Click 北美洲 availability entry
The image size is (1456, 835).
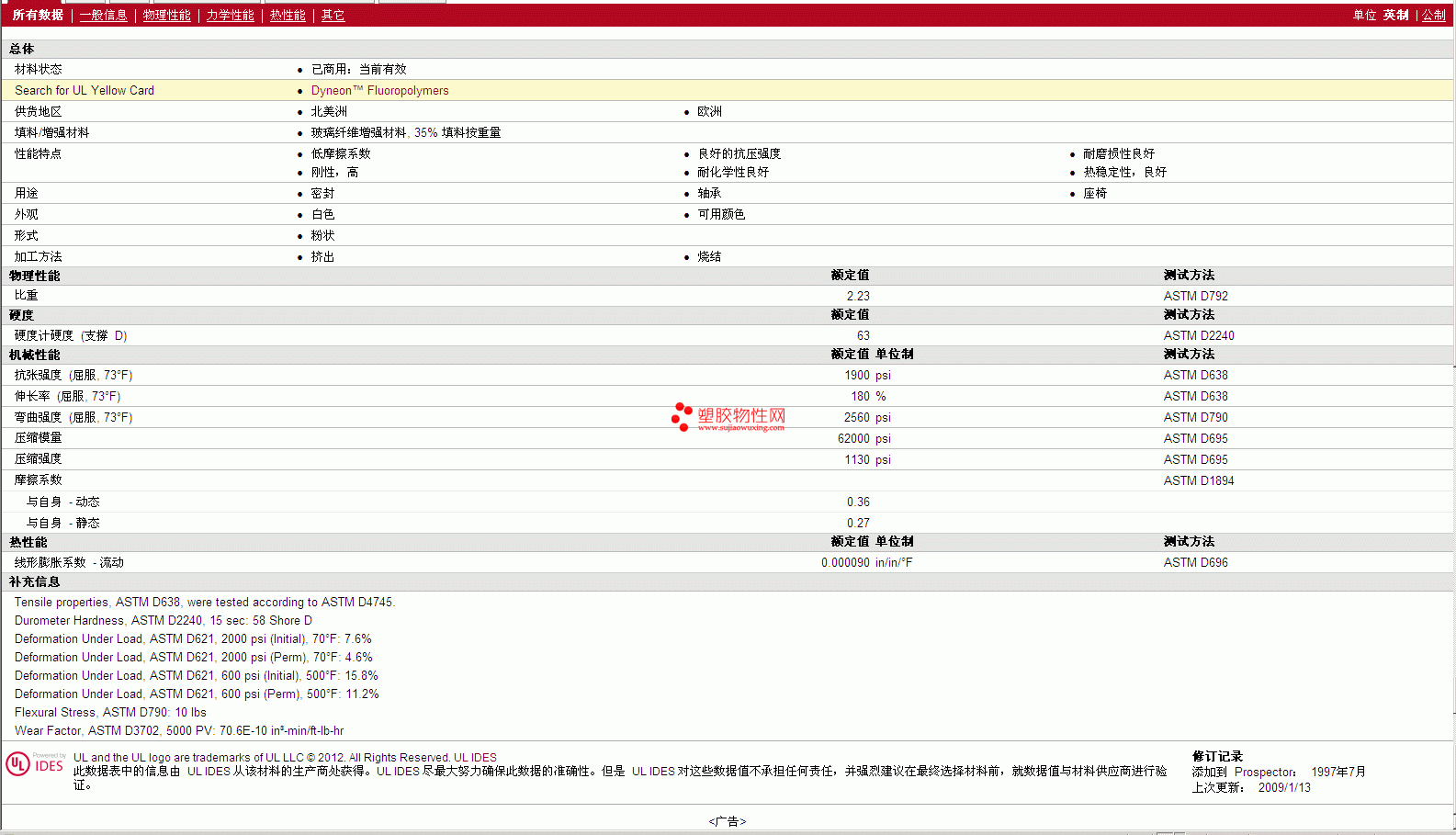pyautogui.click(x=329, y=112)
